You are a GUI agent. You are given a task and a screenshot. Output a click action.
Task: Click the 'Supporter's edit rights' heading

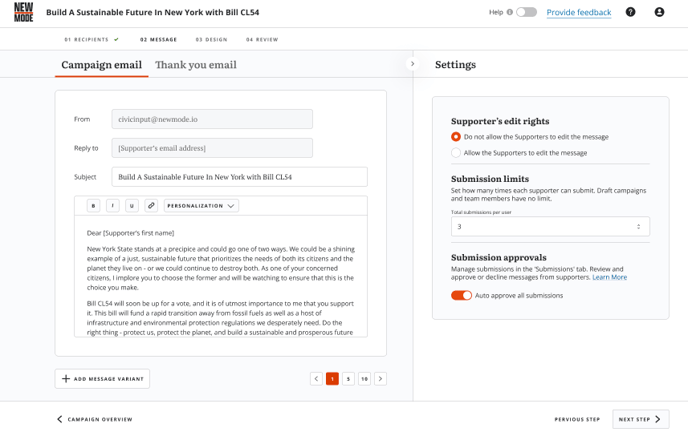pyautogui.click(x=500, y=121)
